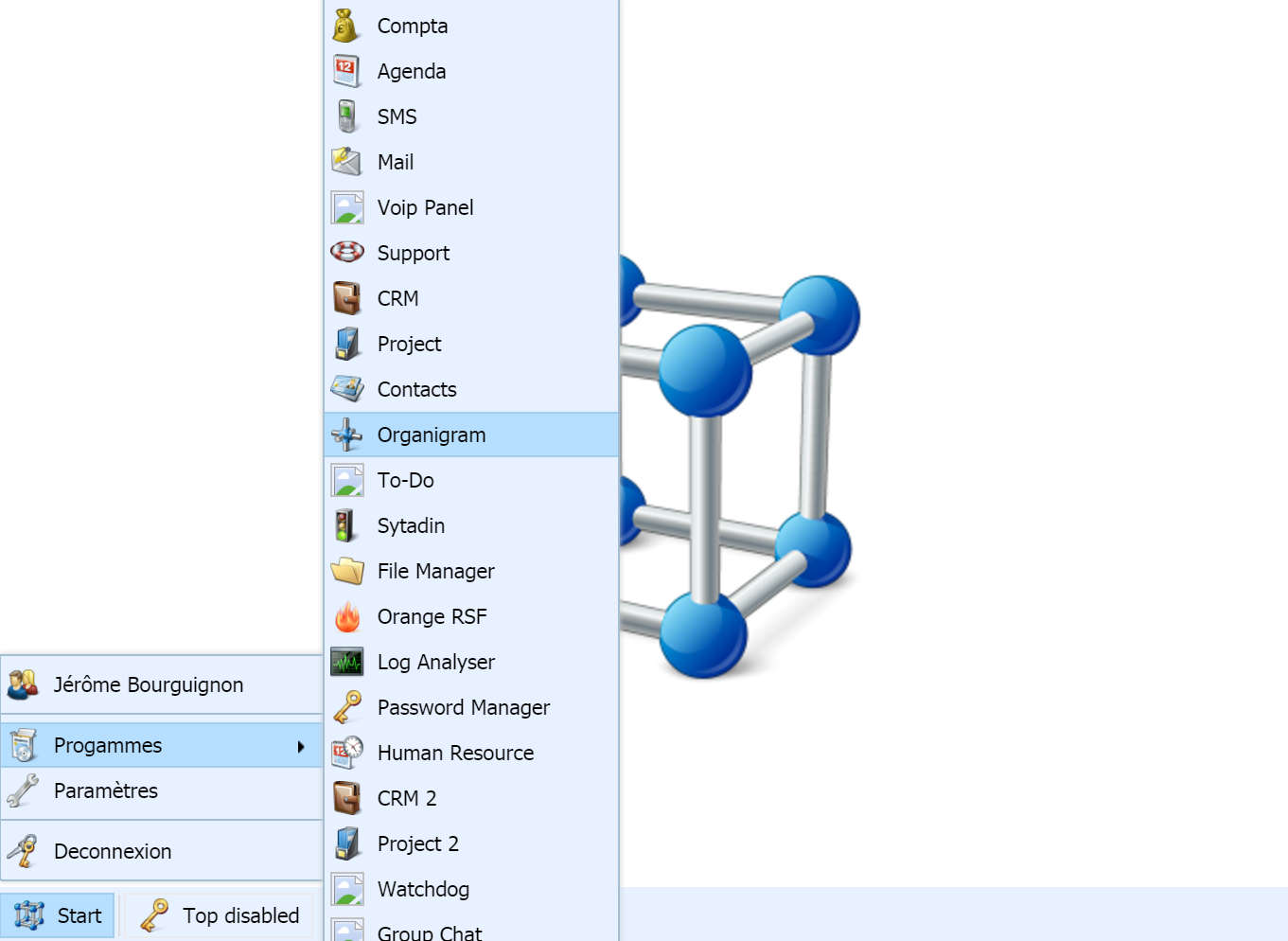Open Mail from the program list
Screen dimensions: 1288x941
click(x=396, y=162)
